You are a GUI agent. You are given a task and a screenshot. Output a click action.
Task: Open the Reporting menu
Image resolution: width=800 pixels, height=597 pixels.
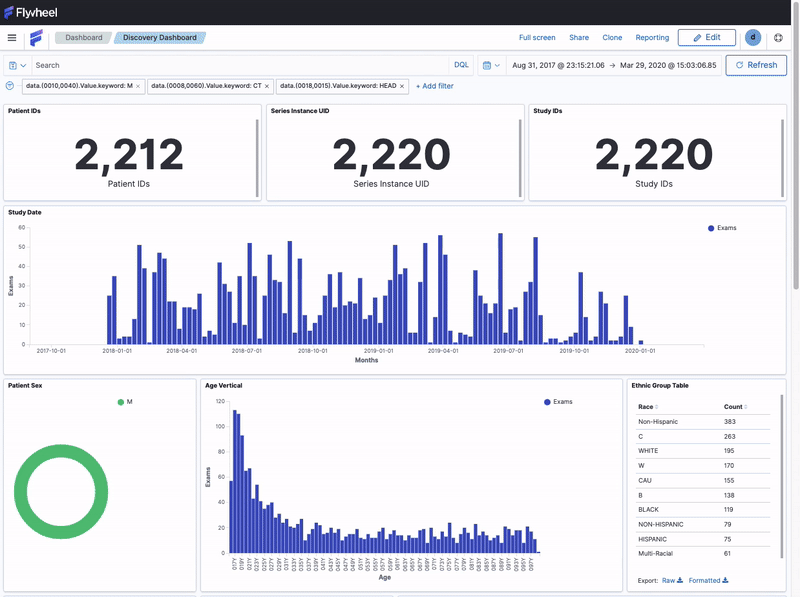(x=652, y=38)
